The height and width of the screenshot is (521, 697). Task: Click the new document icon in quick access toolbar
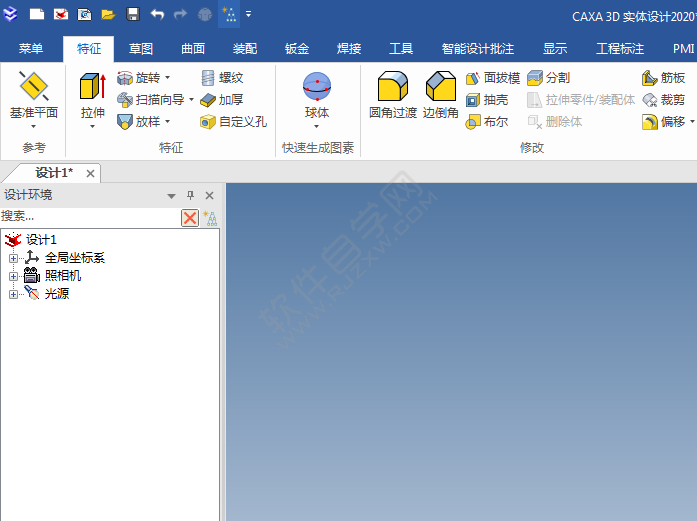click(x=37, y=14)
